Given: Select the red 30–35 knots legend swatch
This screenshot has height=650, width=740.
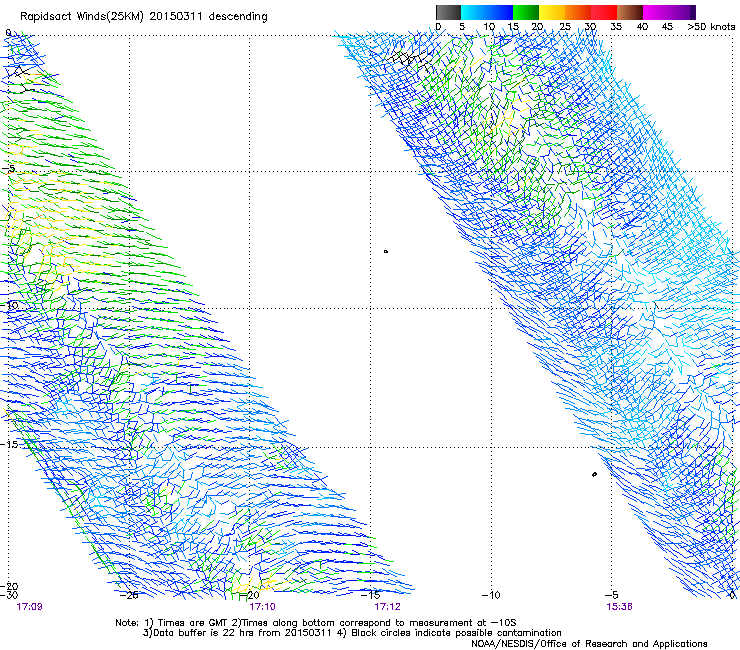Looking at the screenshot, I should click(604, 12).
